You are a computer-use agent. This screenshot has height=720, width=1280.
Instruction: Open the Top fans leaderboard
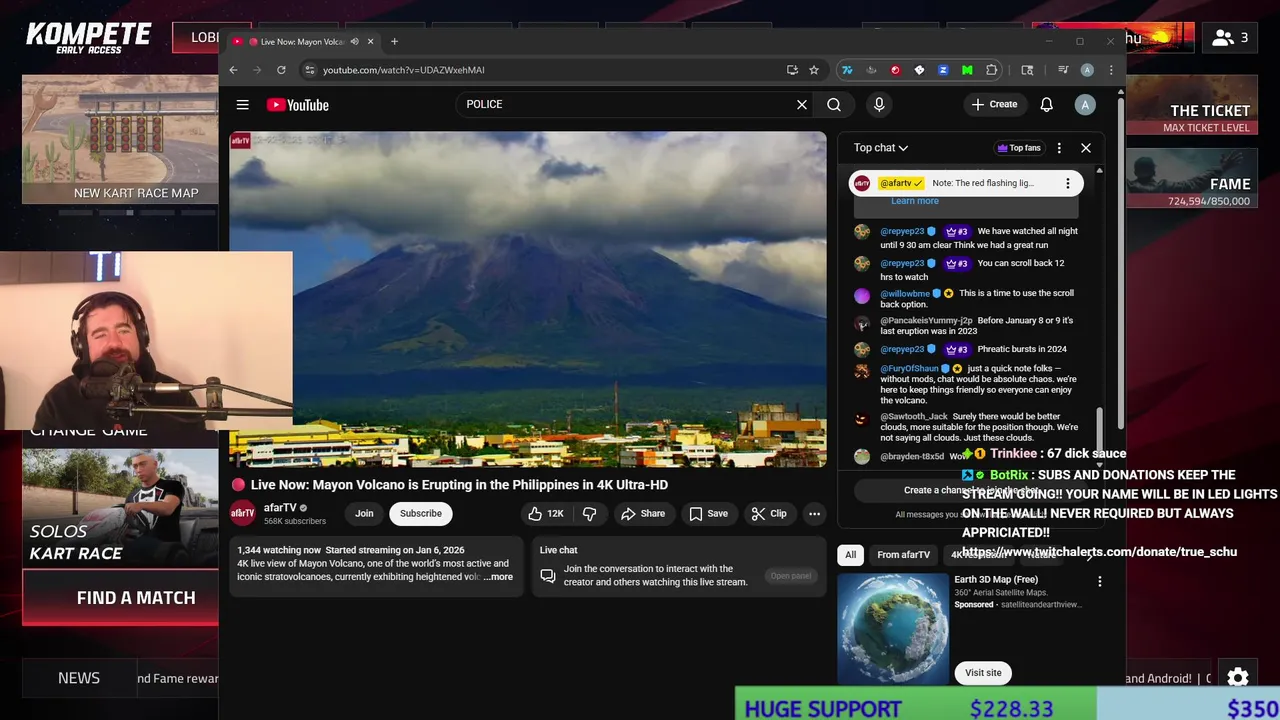point(1019,148)
